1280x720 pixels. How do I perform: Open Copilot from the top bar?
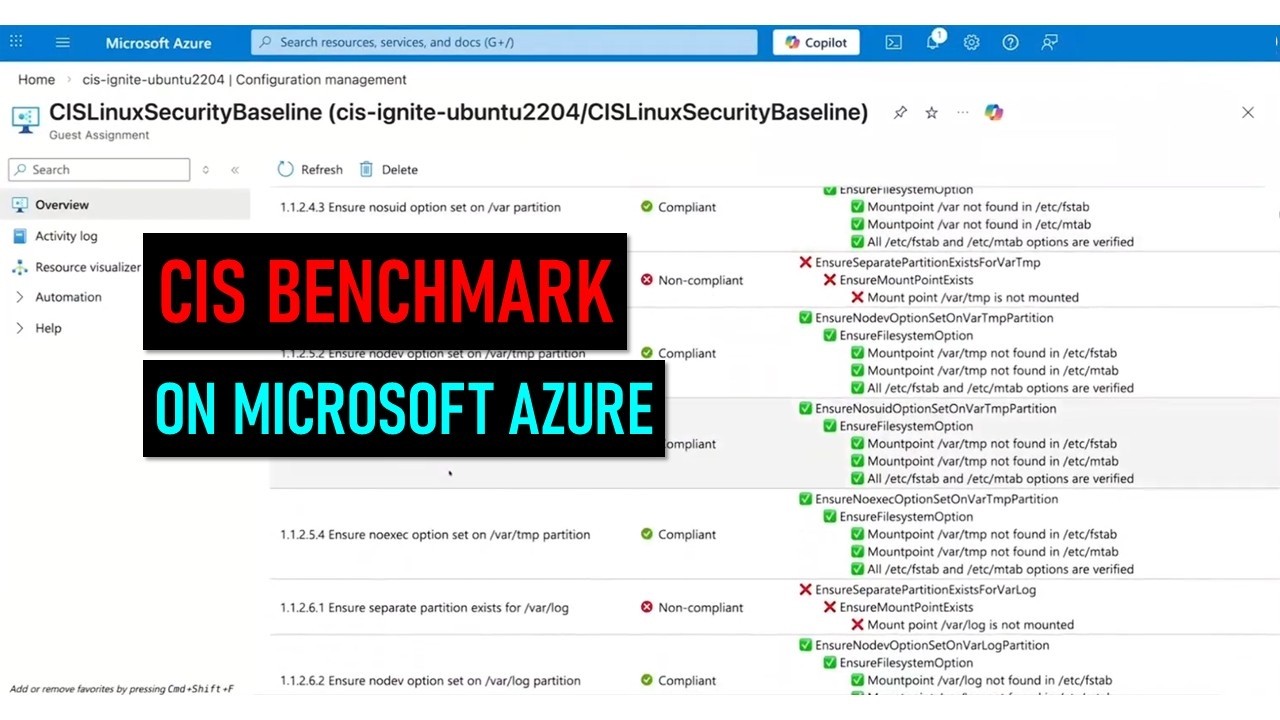pyautogui.click(x=816, y=42)
